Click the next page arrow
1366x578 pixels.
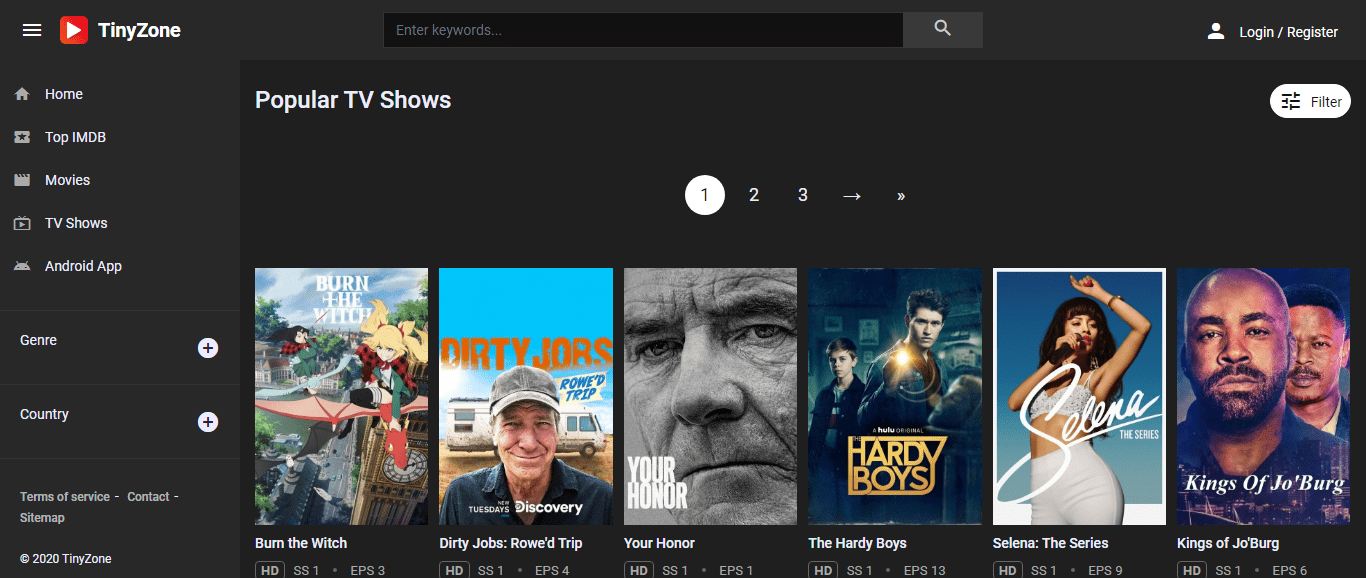click(852, 195)
